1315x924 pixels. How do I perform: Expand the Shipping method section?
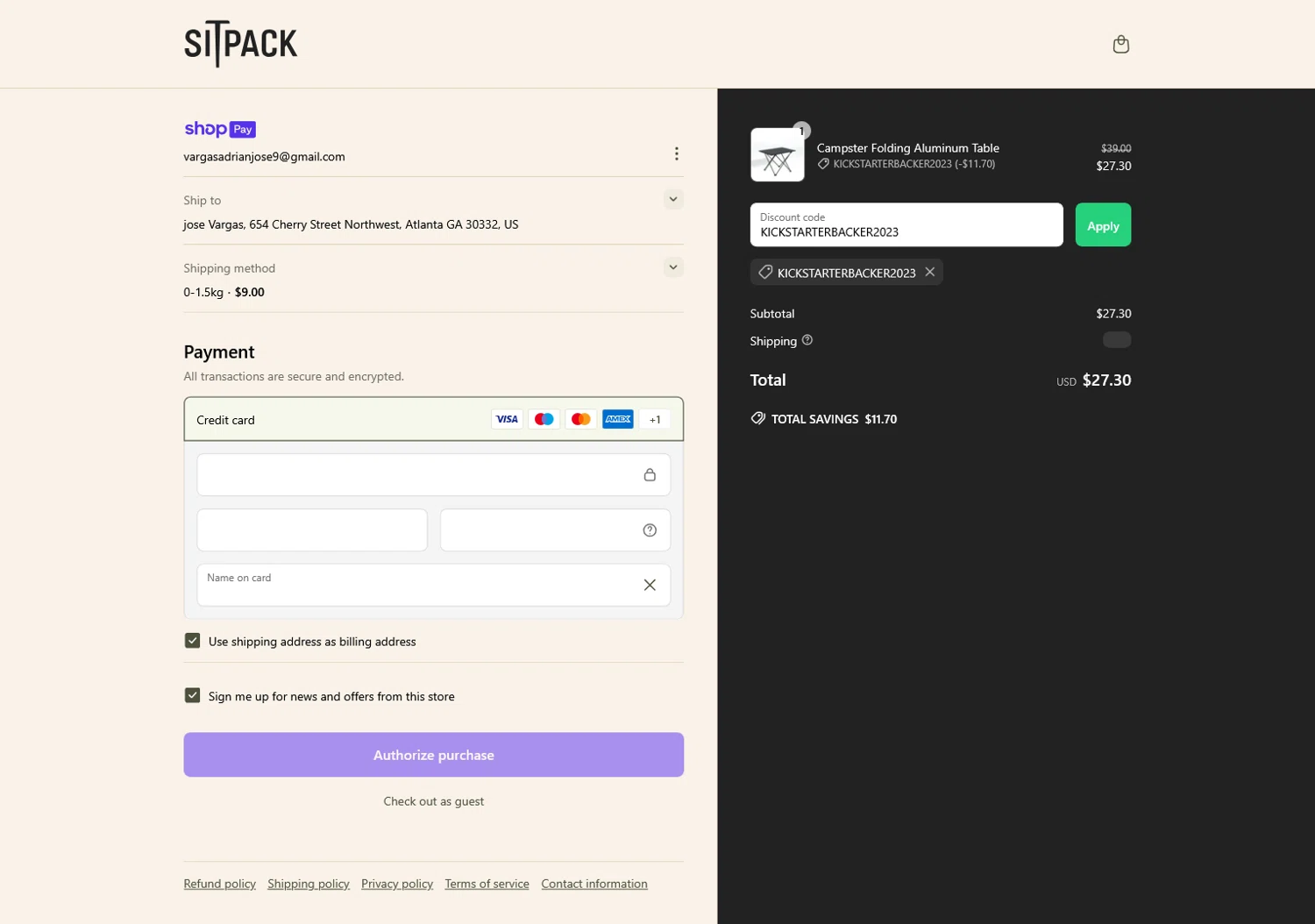tap(673, 267)
